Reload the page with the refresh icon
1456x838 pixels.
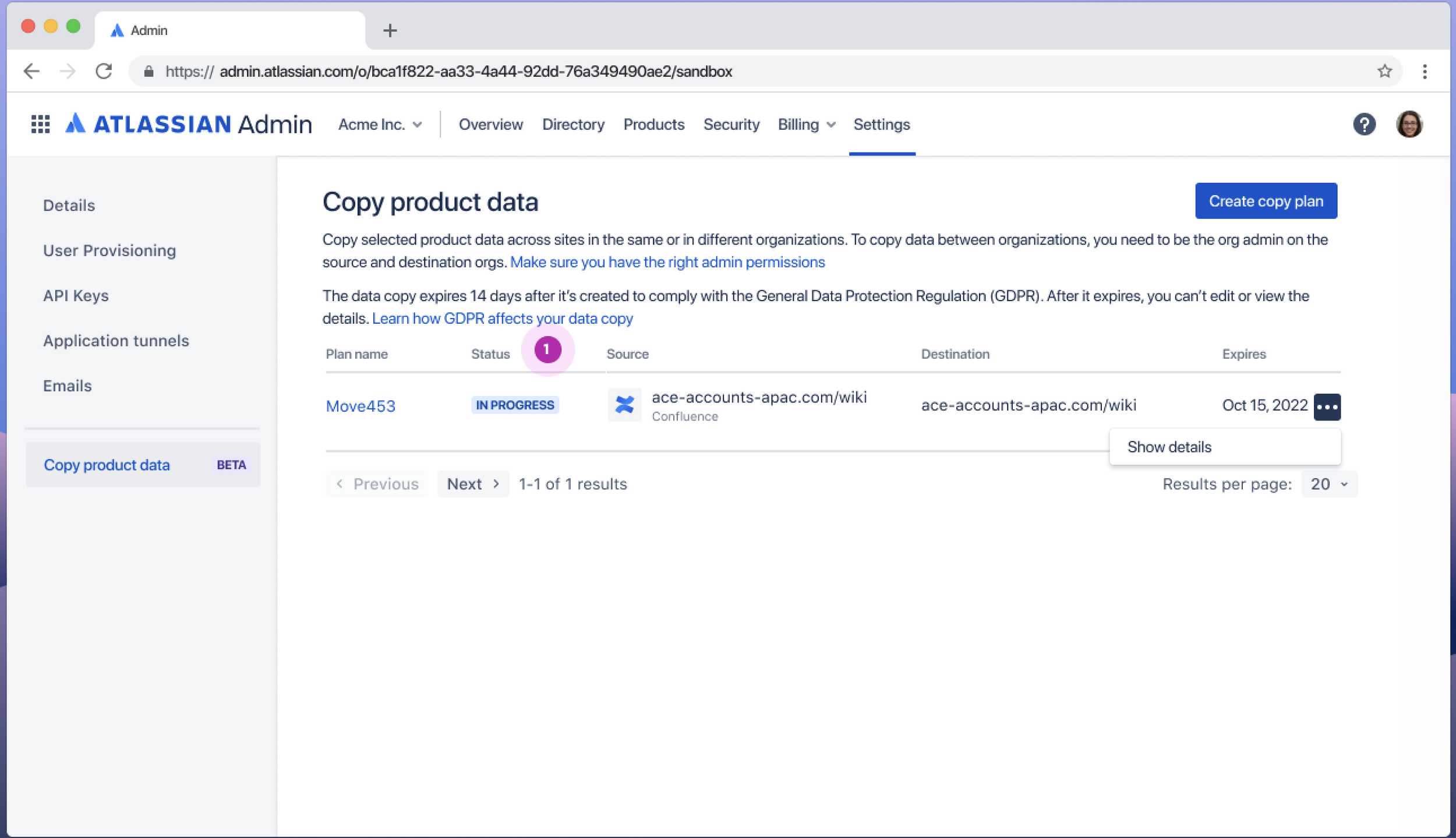point(104,71)
